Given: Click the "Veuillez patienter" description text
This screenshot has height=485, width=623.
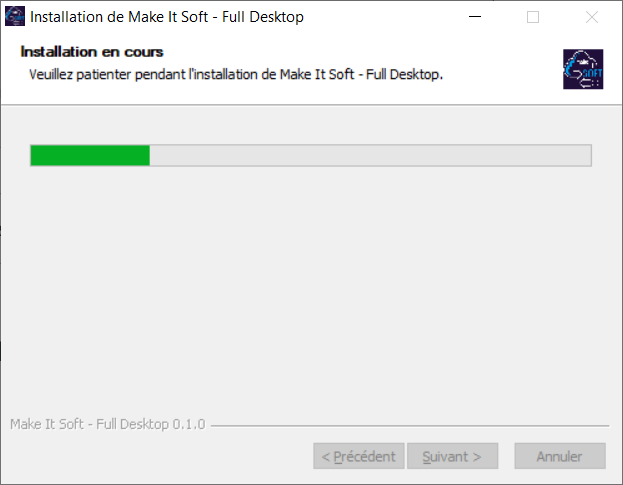Looking at the screenshot, I should point(236,74).
